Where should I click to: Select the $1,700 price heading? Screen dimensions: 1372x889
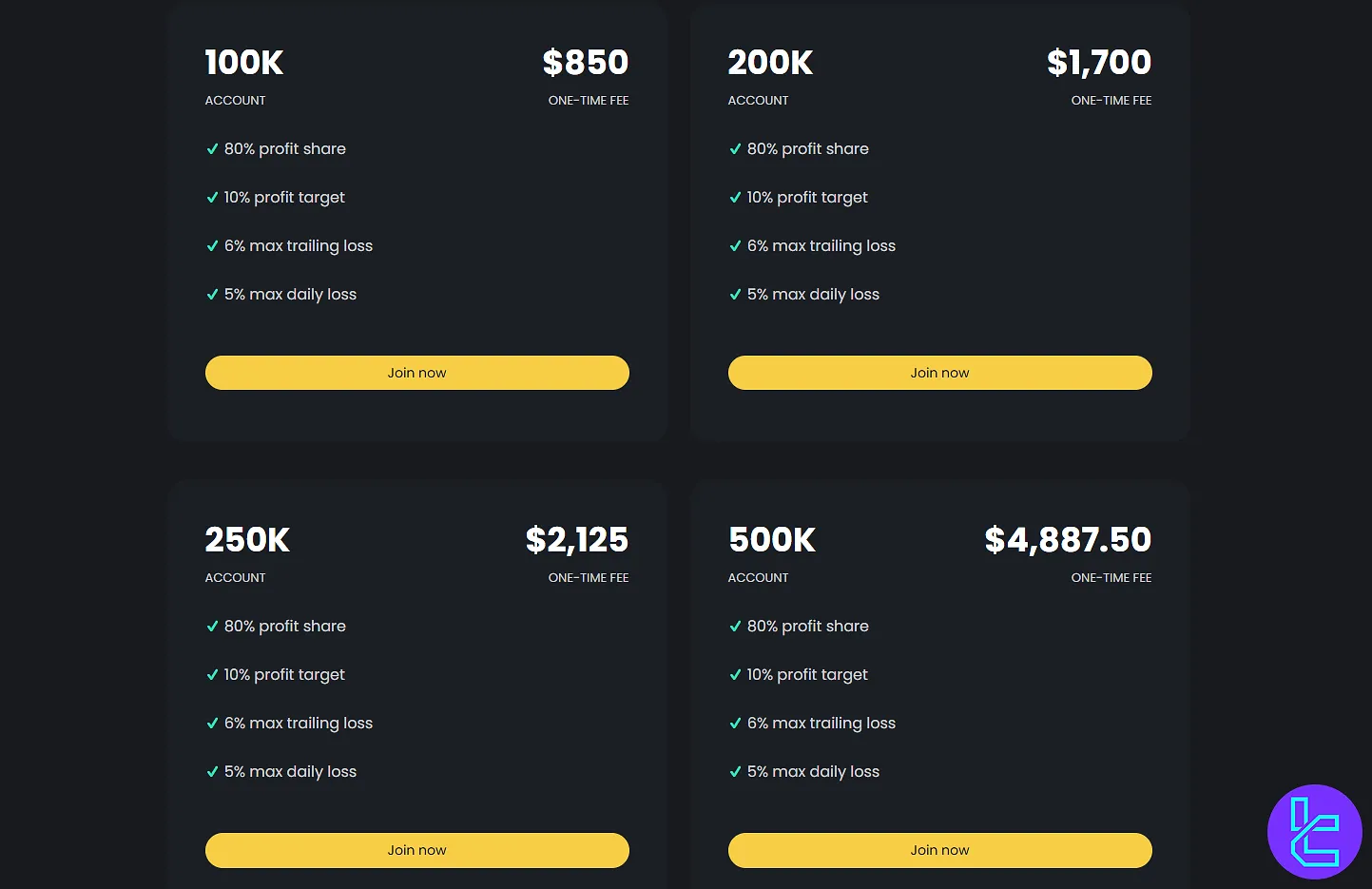1099,63
